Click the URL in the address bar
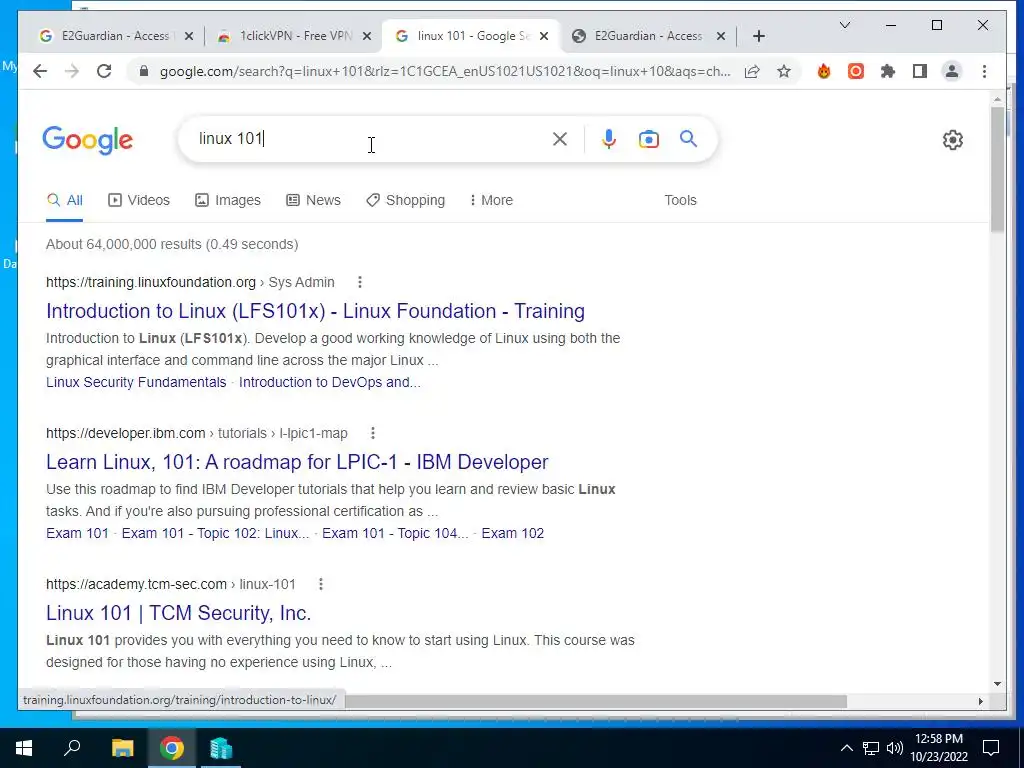The width and height of the screenshot is (1024, 768). 445,71
